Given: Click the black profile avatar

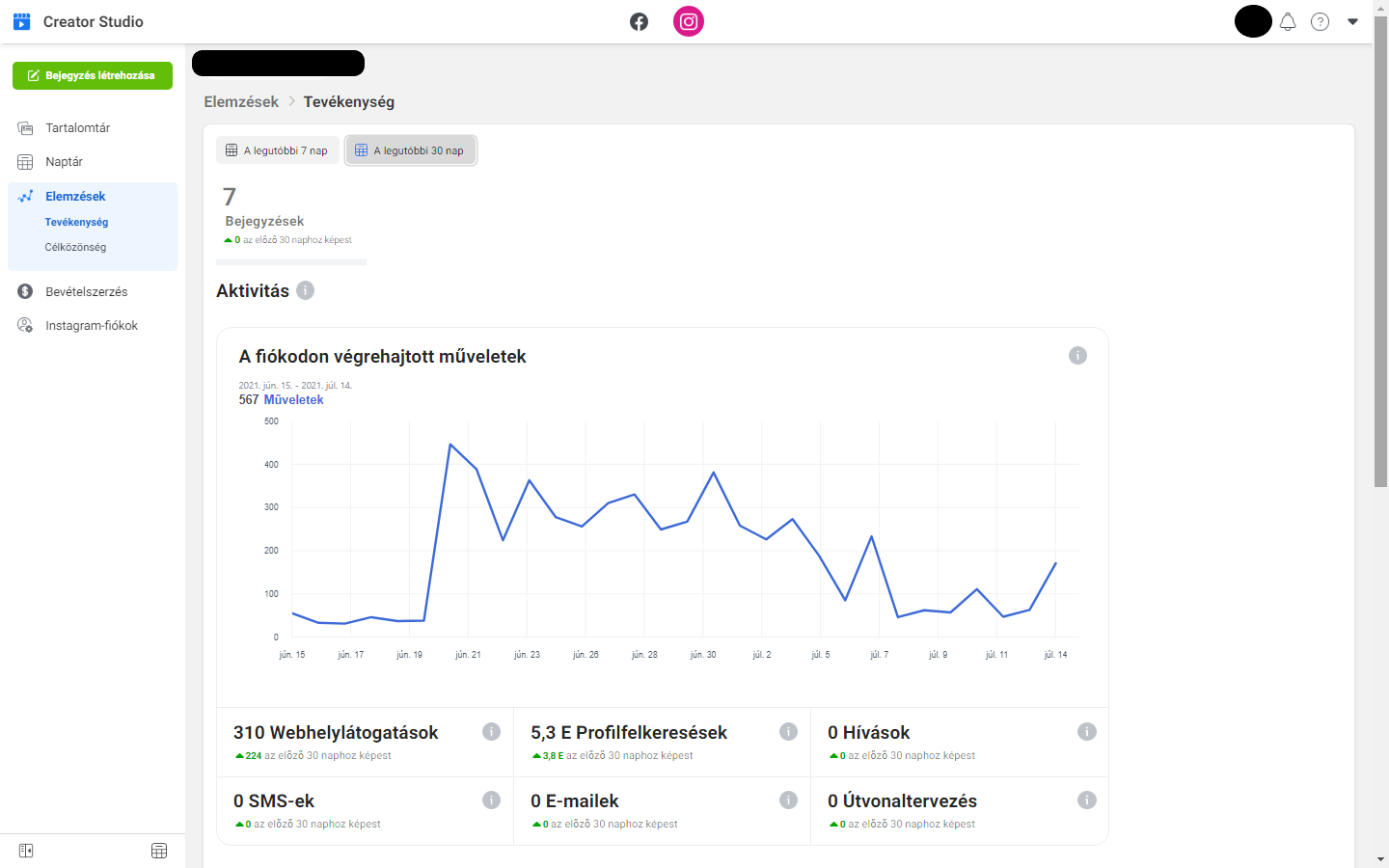Looking at the screenshot, I should 1253,21.
